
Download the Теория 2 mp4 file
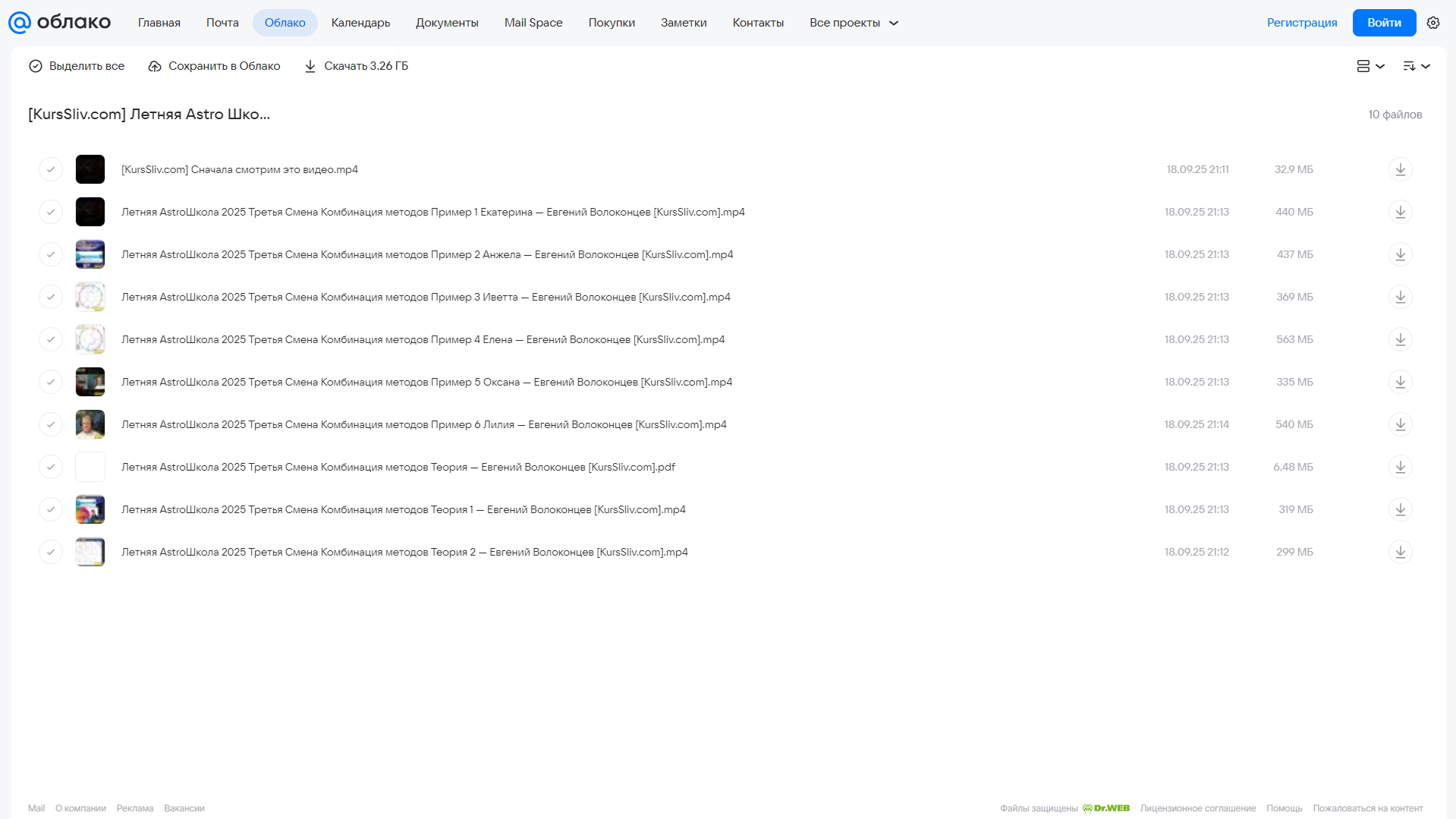click(x=1400, y=552)
